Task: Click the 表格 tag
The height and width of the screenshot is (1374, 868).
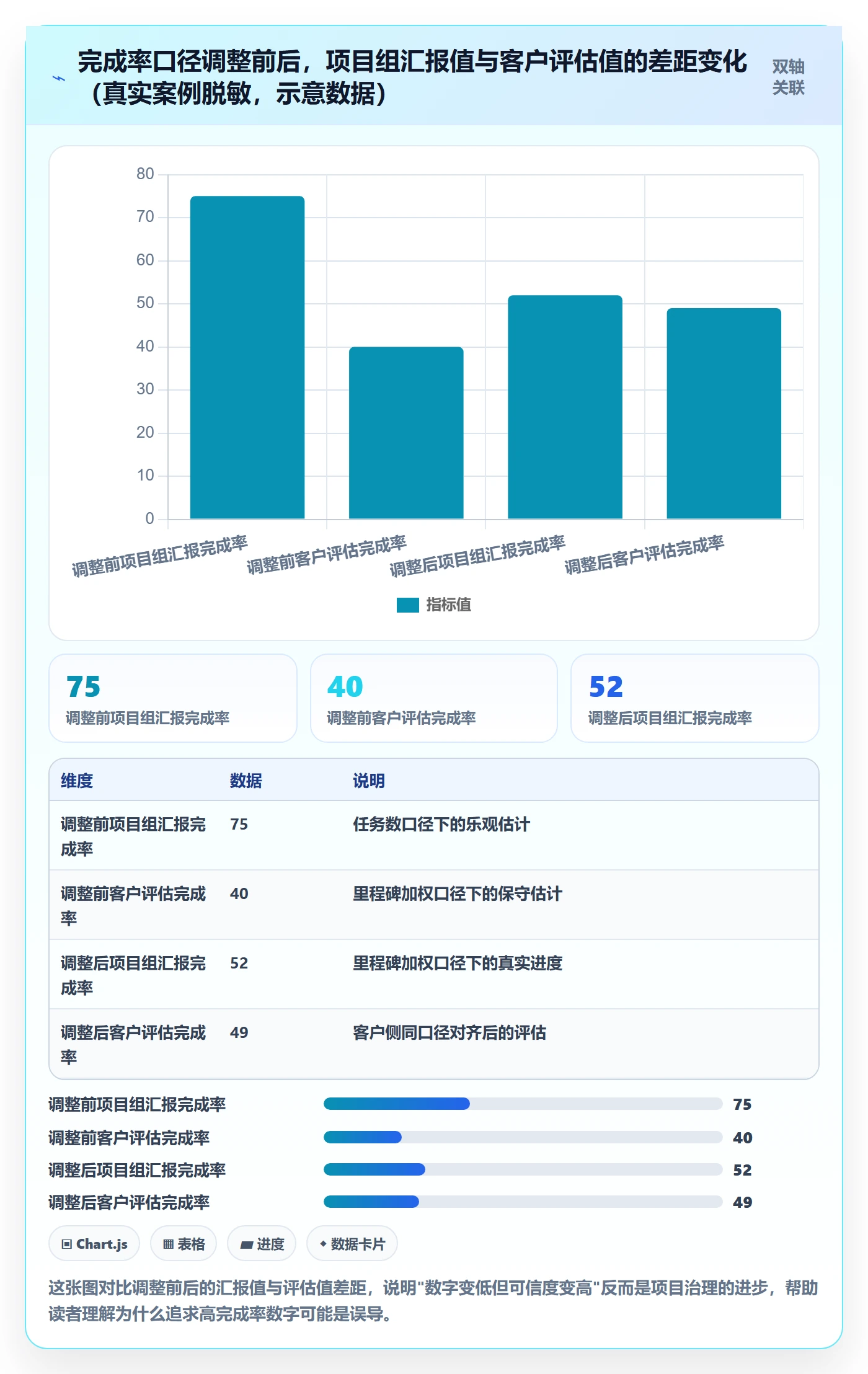Action: pyautogui.click(x=184, y=1243)
